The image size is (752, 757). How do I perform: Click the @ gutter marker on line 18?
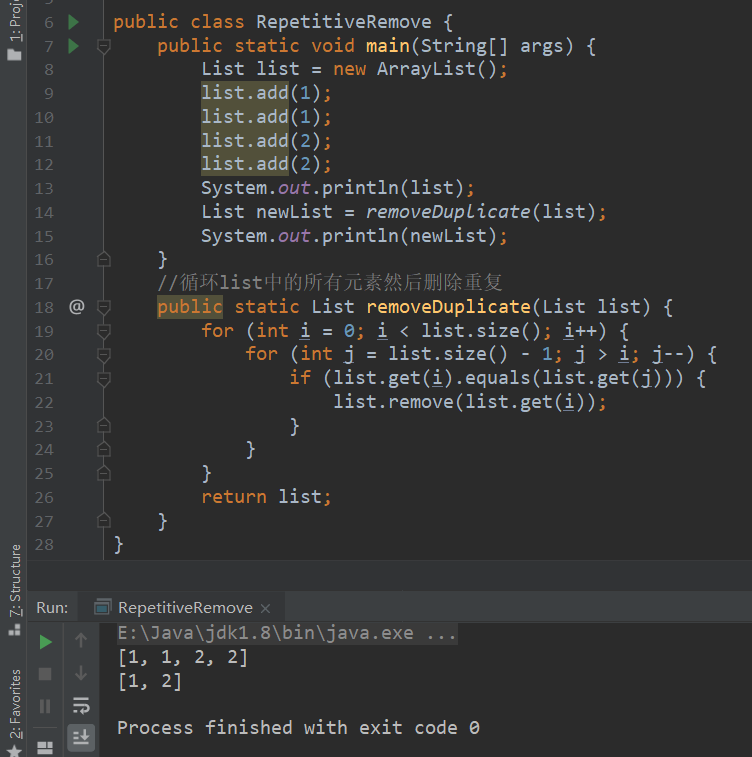pyautogui.click(x=77, y=306)
